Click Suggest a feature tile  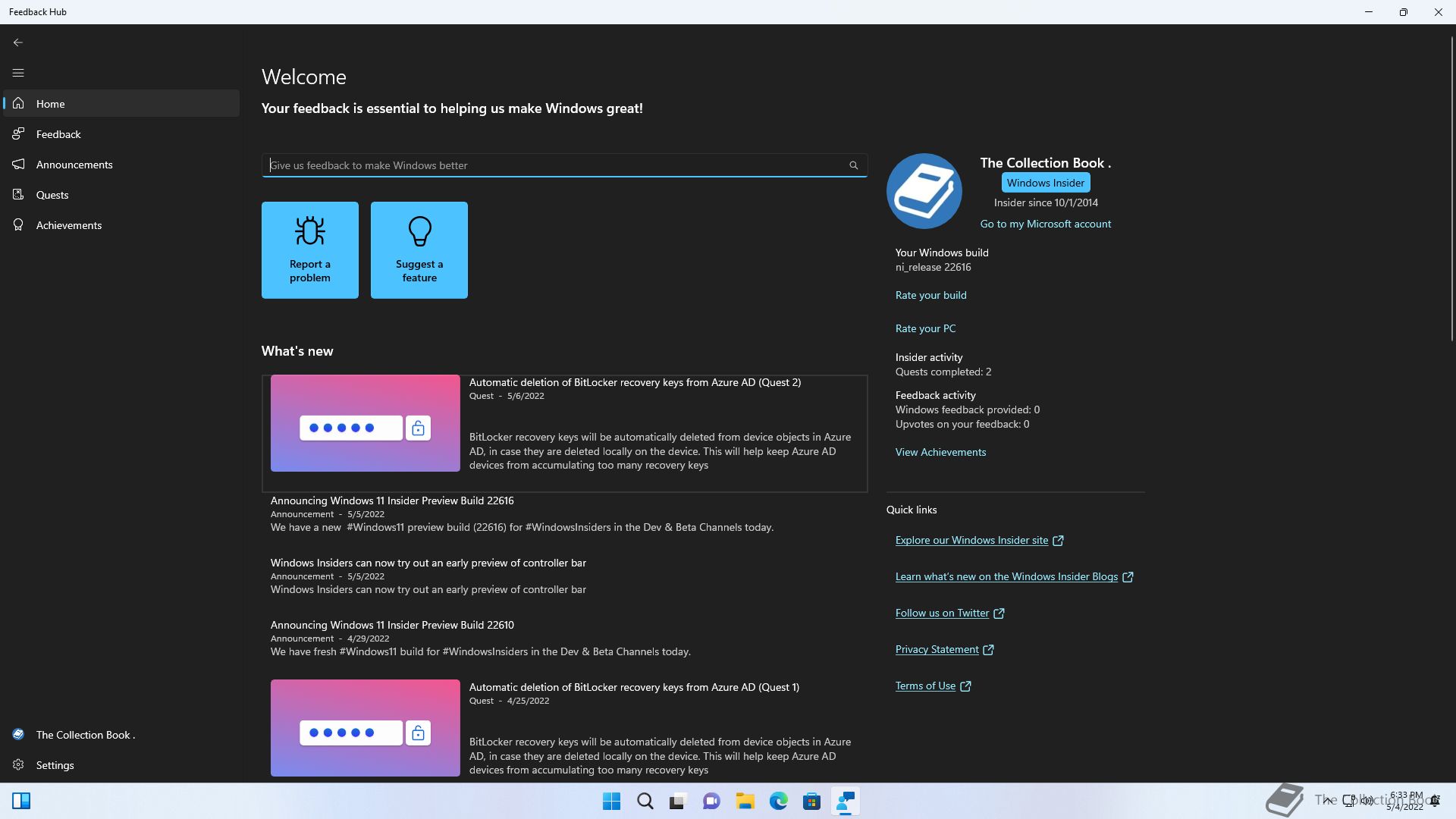pos(419,250)
